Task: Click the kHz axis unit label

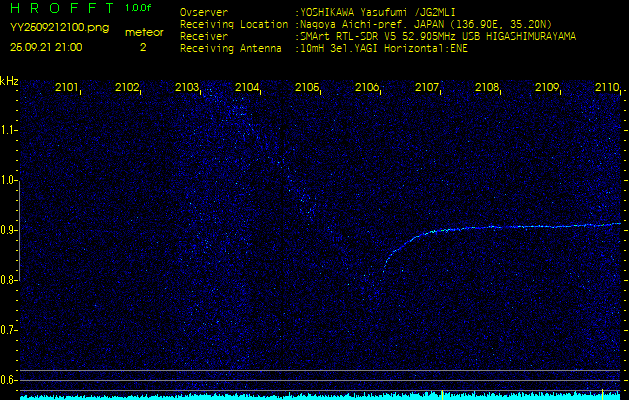Action: [x=9, y=80]
